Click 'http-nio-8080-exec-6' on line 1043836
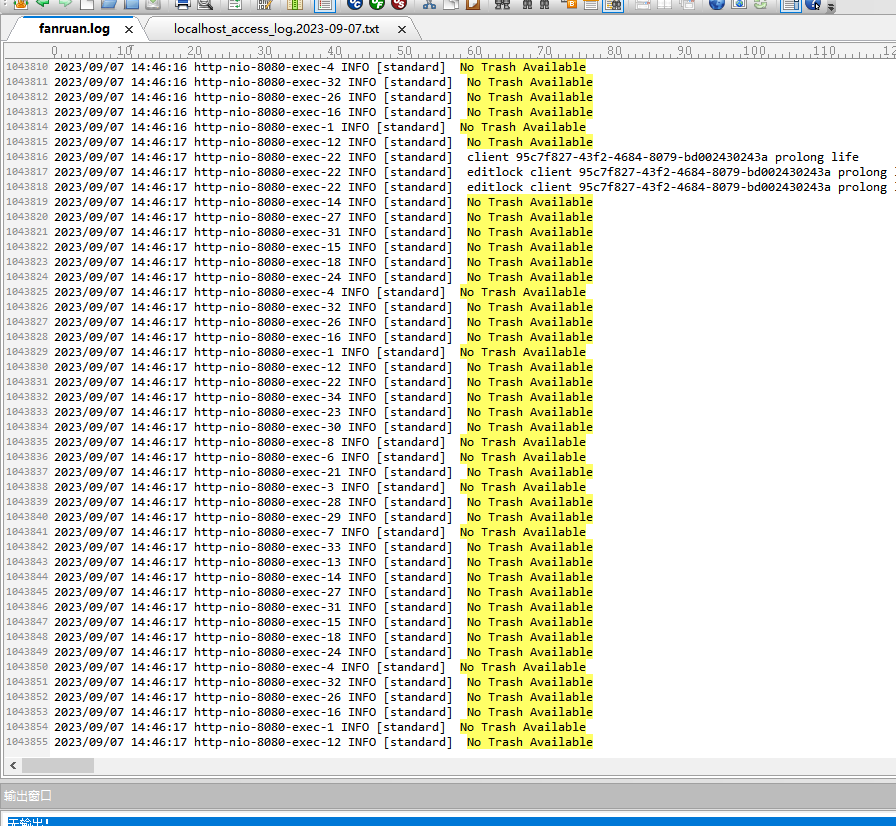 point(264,457)
